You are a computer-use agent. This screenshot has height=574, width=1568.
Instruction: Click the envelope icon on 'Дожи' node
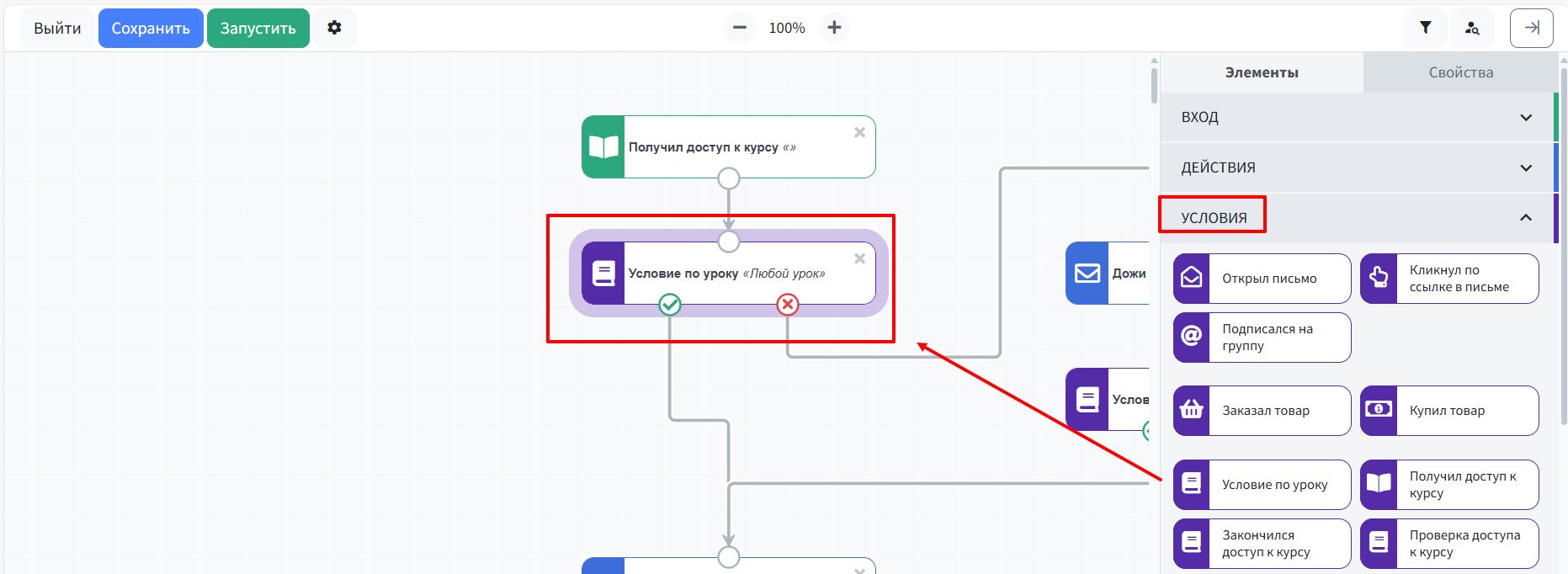click(1087, 274)
